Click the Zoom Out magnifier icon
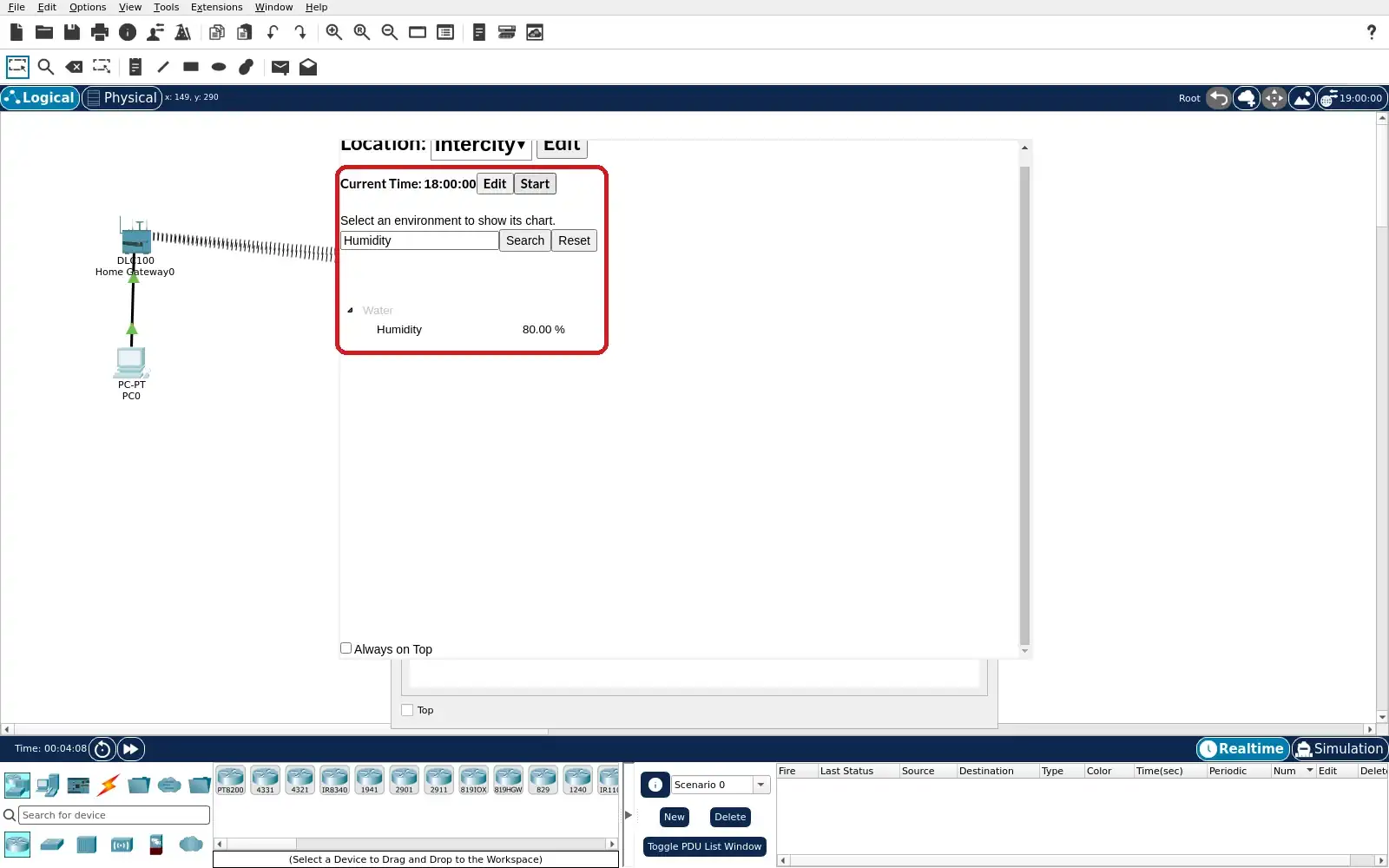Image resolution: width=1389 pixels, height=868 pixels. (390, 33)
